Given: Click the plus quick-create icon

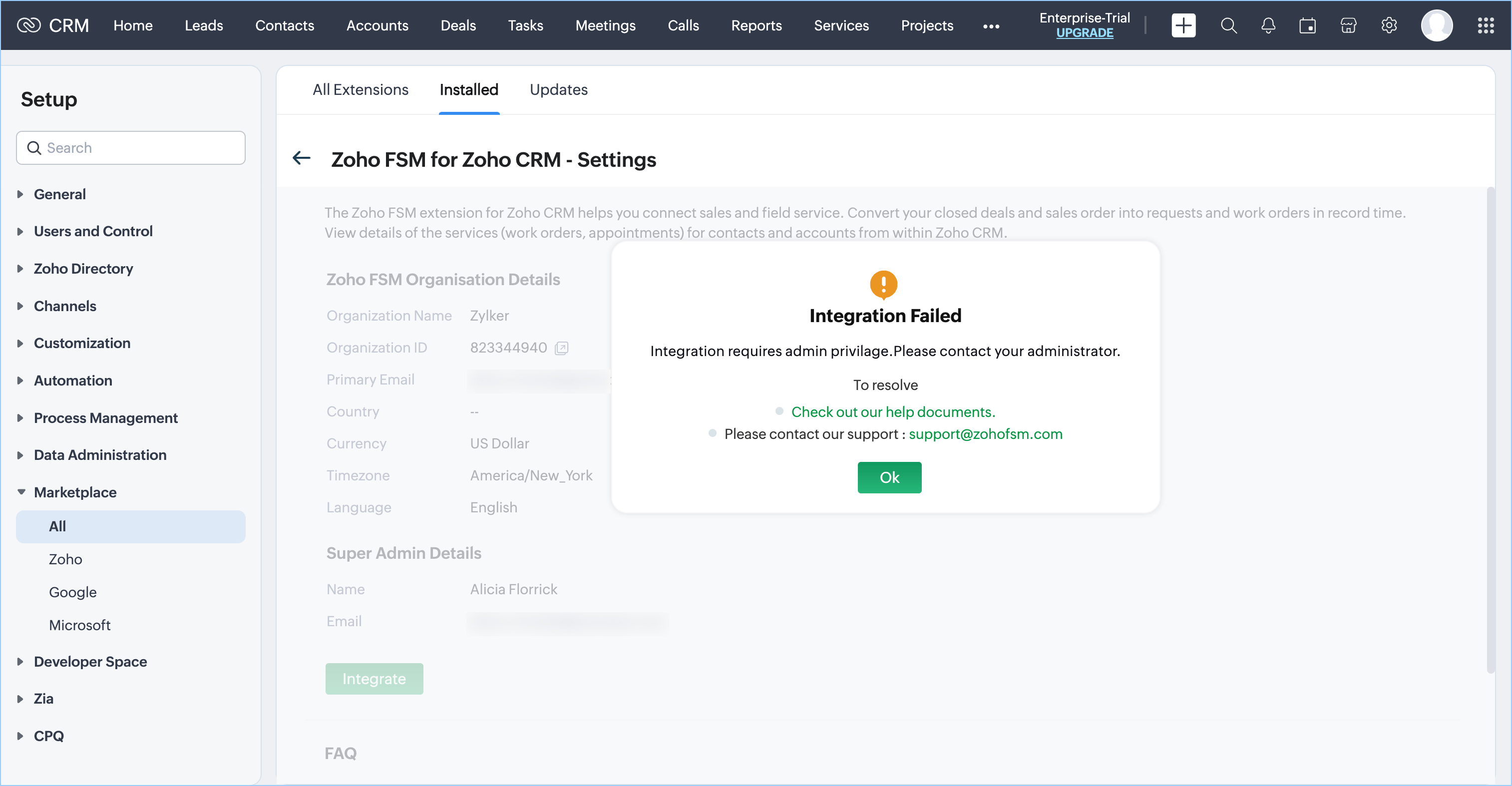Looking at the screenshot, I should [1183, 25].
